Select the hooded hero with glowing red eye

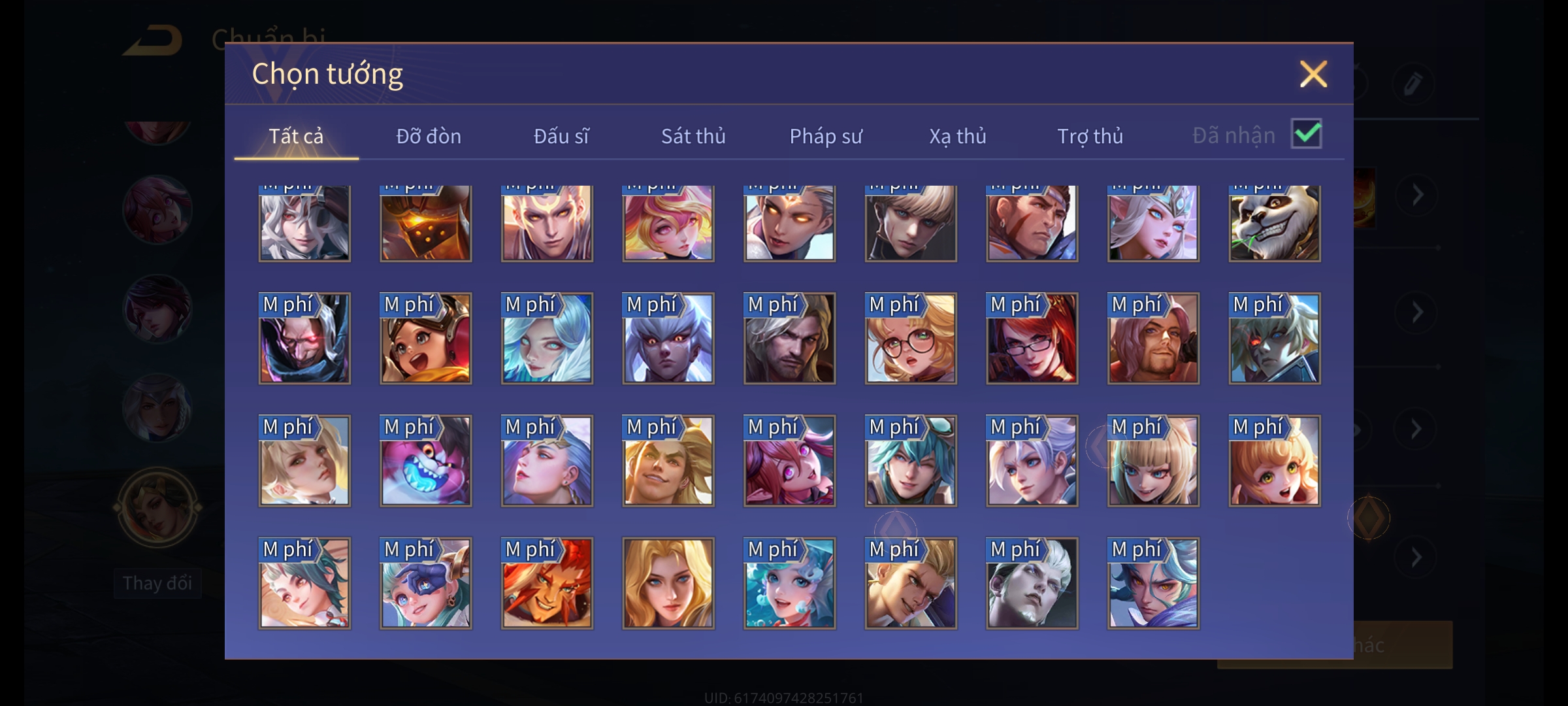[x=304, y=338]
